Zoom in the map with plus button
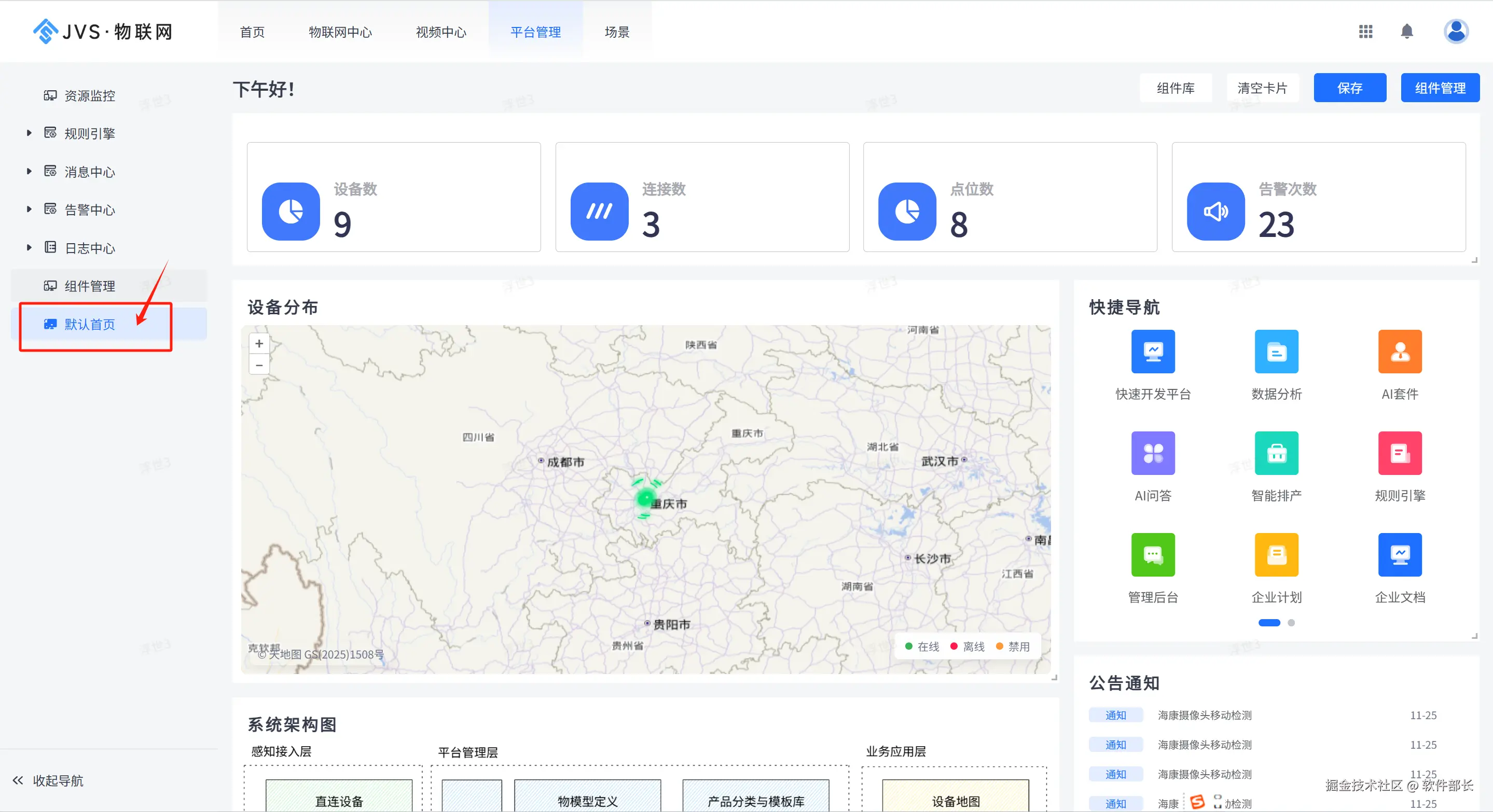The height and width of the screenshot is (812, 1493). pos(259,343)
